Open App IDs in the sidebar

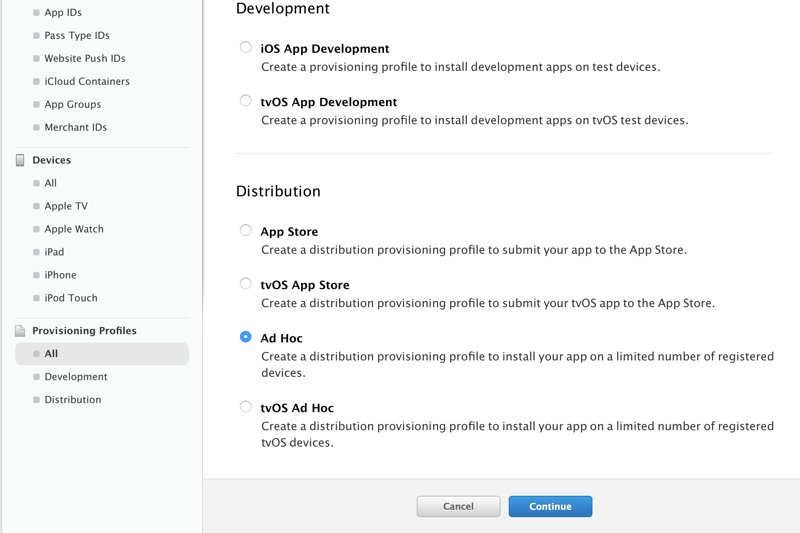pos(63,13)
